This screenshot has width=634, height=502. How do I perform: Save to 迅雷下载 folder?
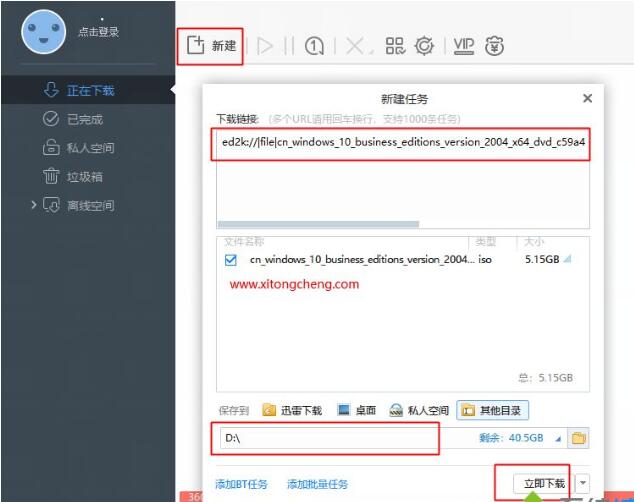click(292, 410)
